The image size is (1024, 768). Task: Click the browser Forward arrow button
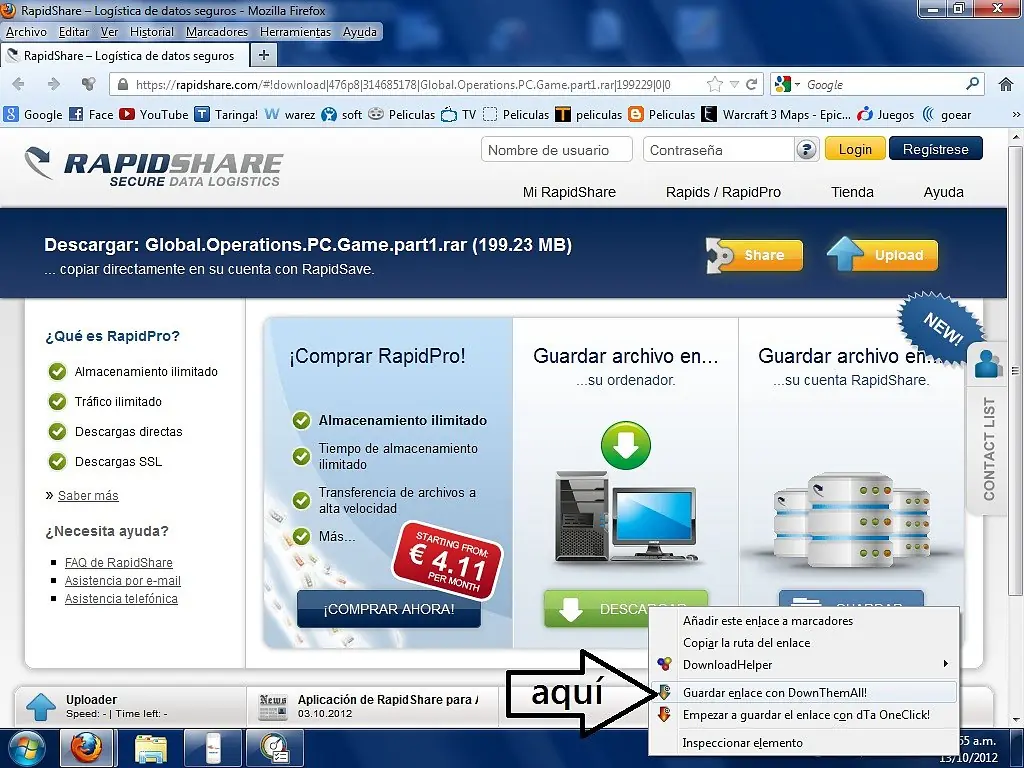54,84
